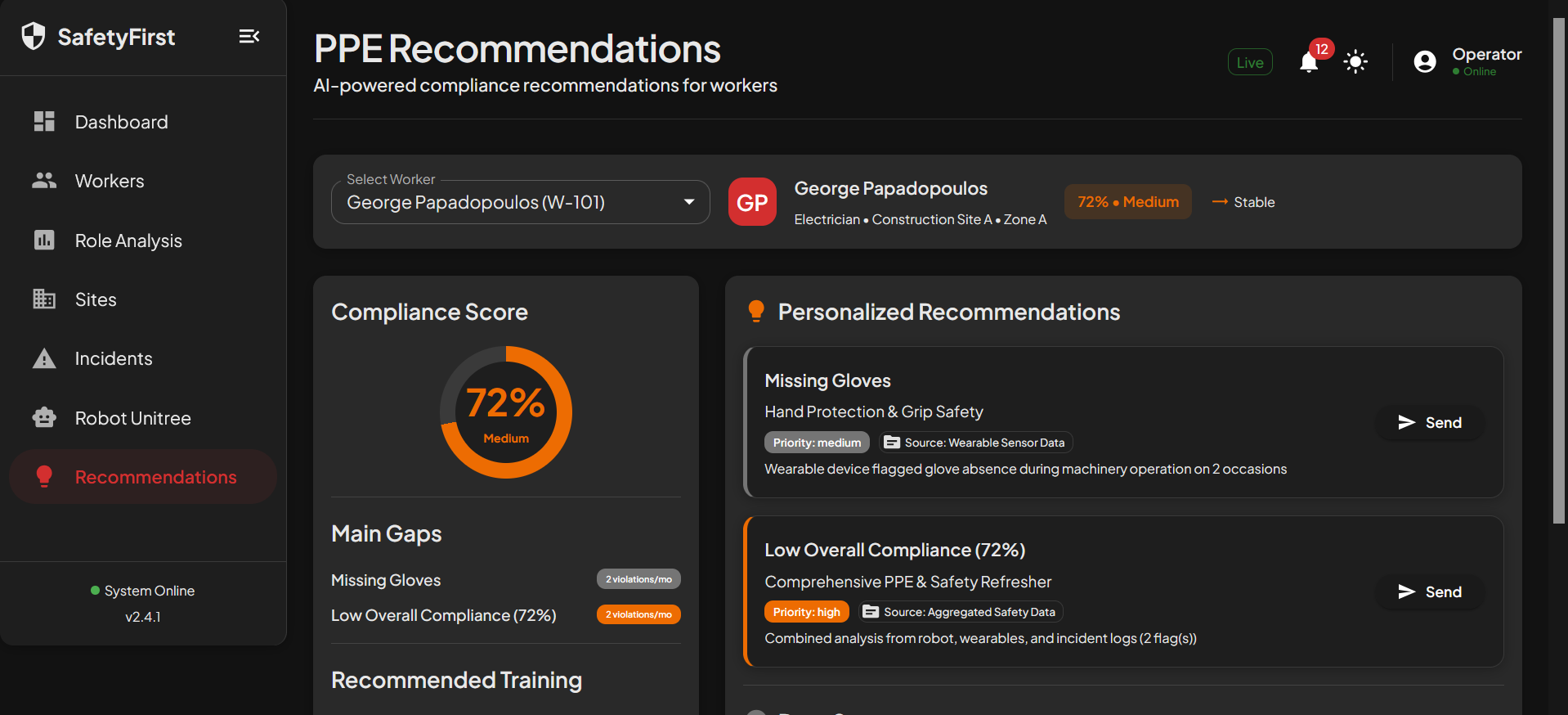Screen dimensions: 1568x715
Task: Click the 72% Medium risk badge
Action: (x=1128, y=202)
